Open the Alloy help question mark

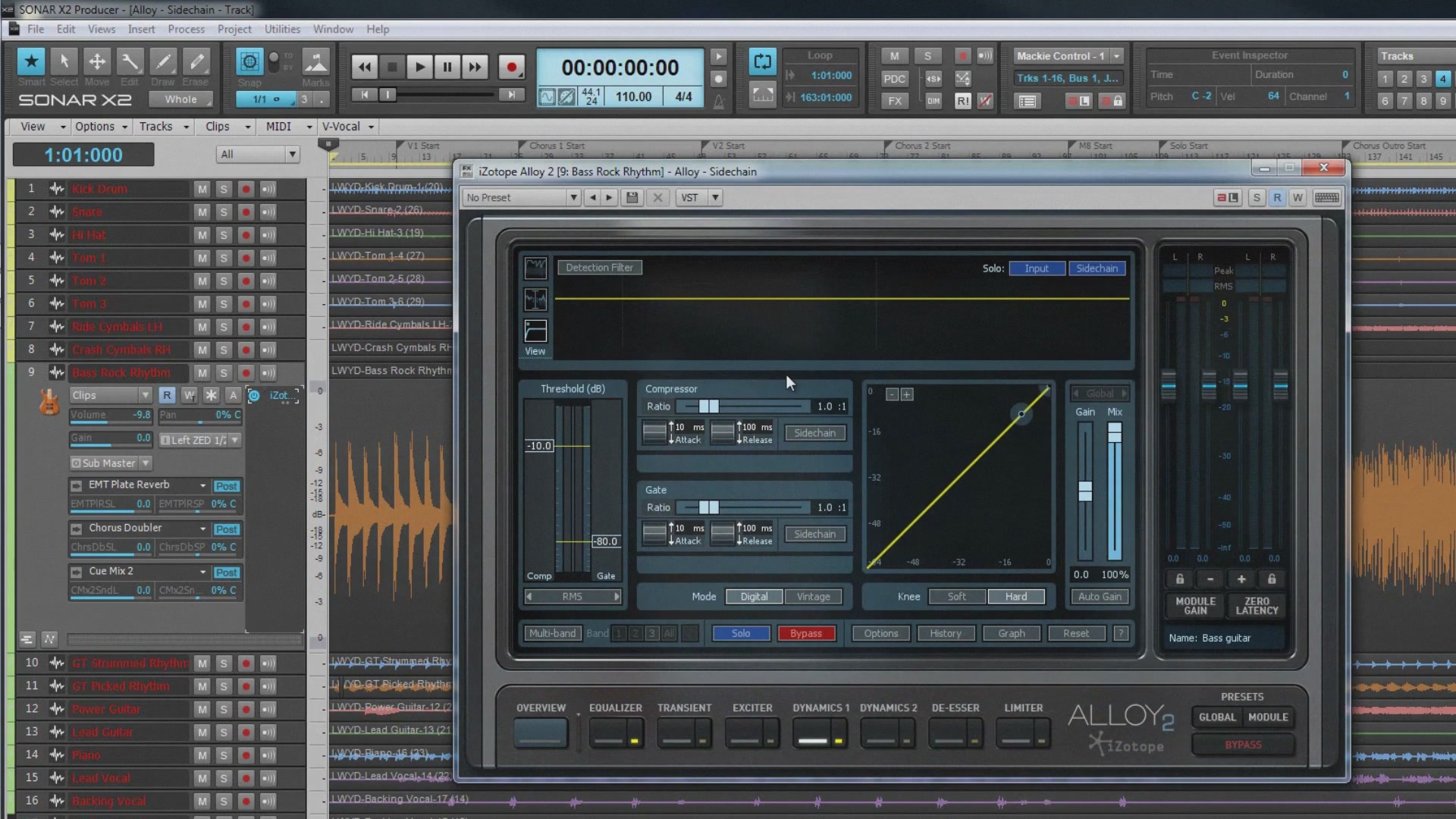point(1120,633)
